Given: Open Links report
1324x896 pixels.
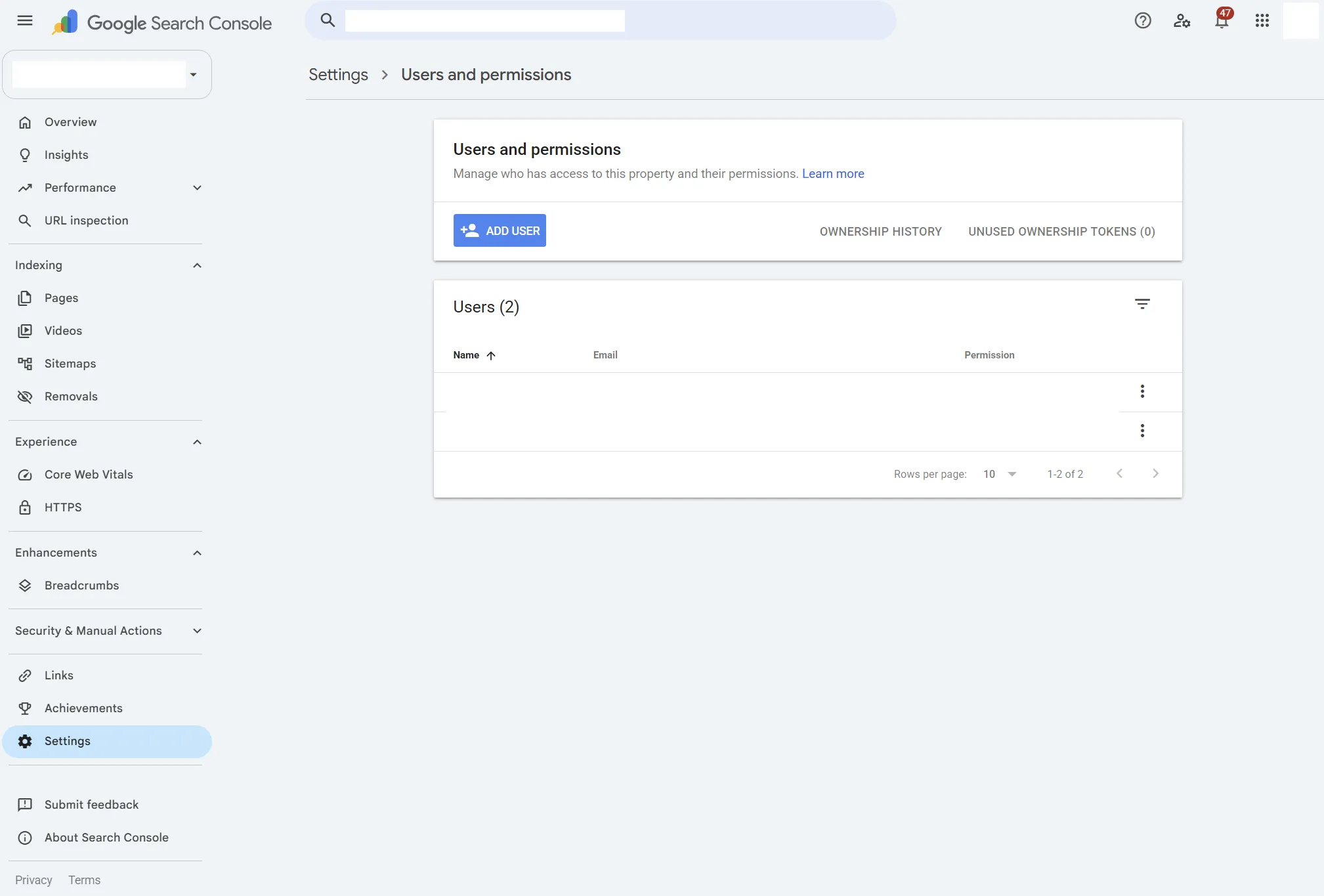Looking at the screenshot, I should click(107, 675).
